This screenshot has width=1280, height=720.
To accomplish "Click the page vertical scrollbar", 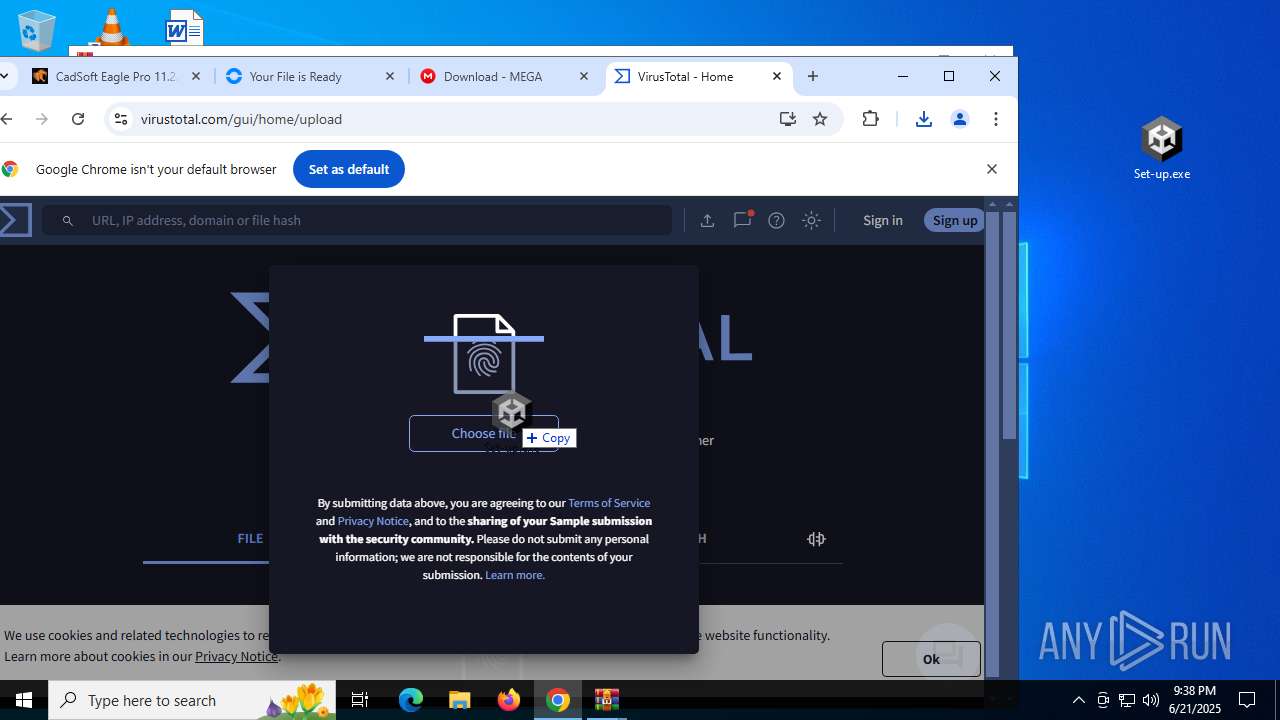I will pos(1009,324).
